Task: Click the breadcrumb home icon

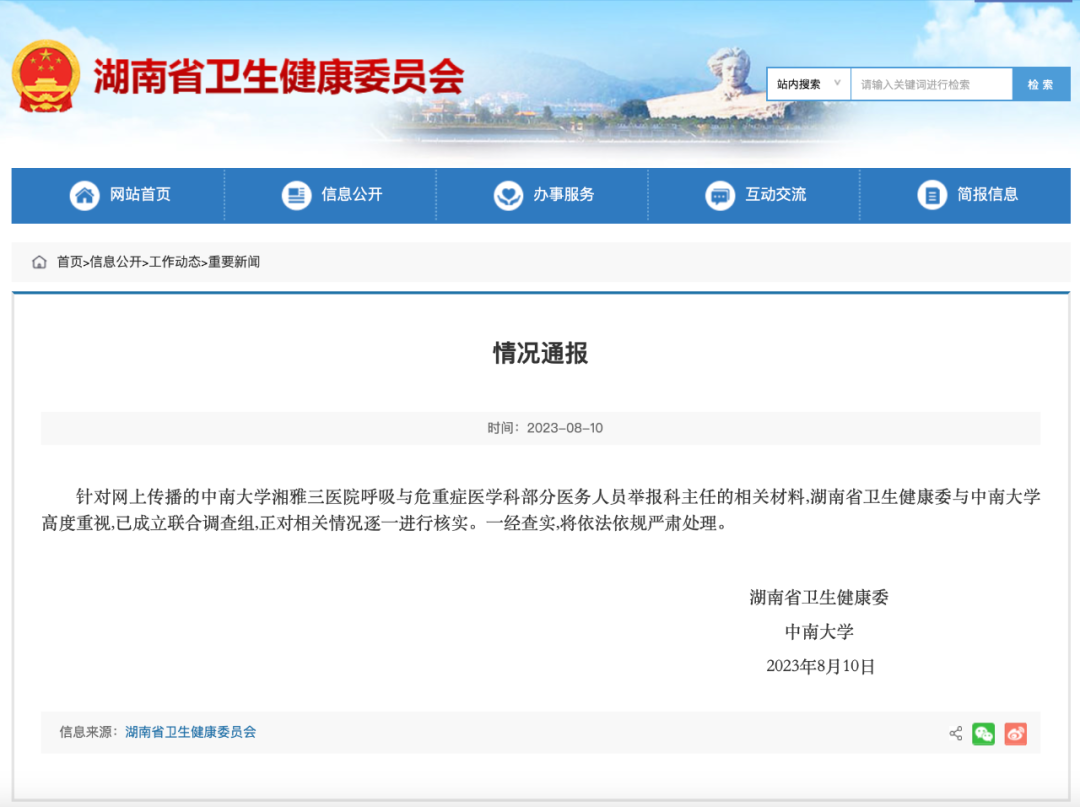Action: pyautogui.click(x=38, y=262)
